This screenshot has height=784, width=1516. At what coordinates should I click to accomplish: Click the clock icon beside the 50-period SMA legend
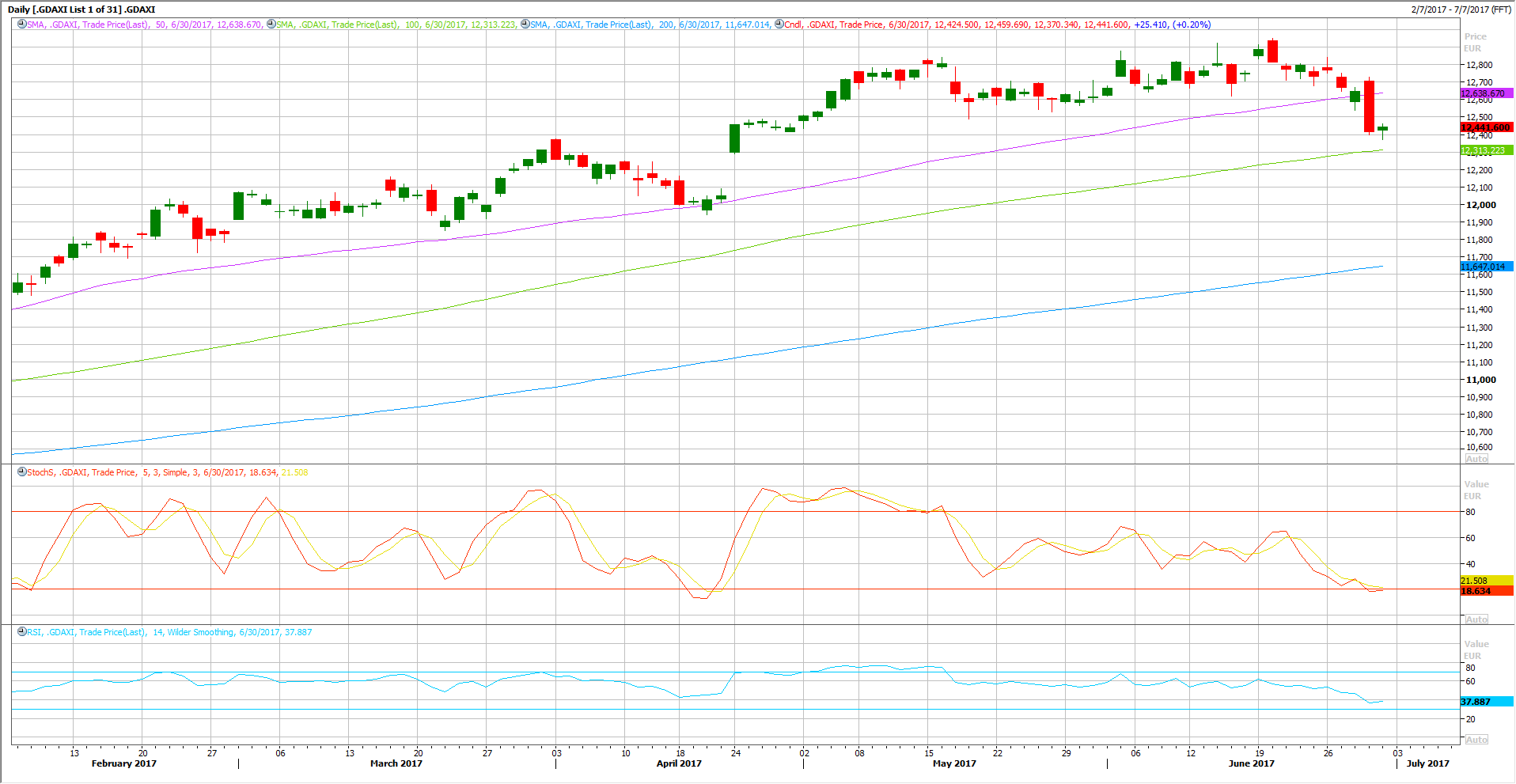22,25
